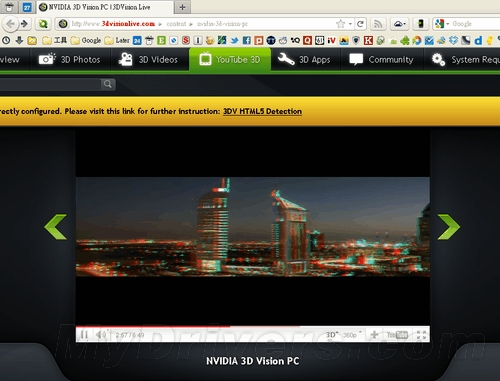
Task: Click the RSS feed subscribe button
Action: pos(378,24)
